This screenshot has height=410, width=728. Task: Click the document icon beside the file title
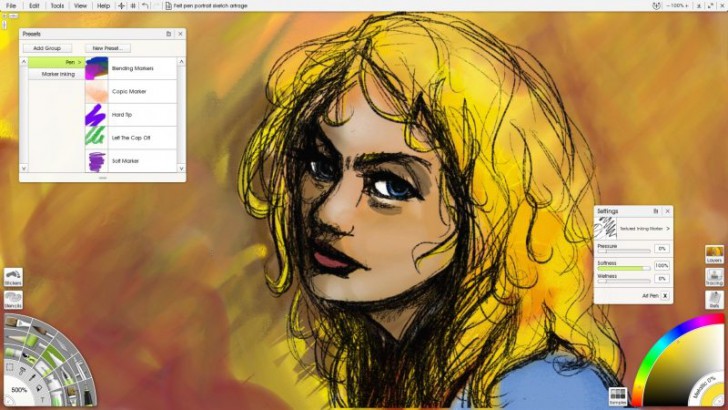[168, 6]
